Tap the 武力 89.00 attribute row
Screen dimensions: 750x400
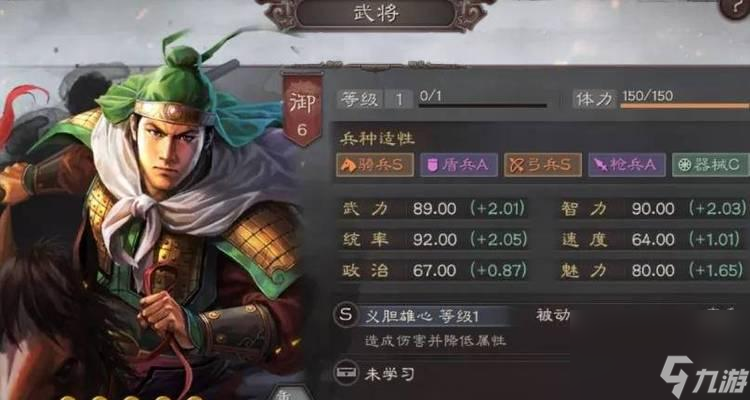[434, 209]
